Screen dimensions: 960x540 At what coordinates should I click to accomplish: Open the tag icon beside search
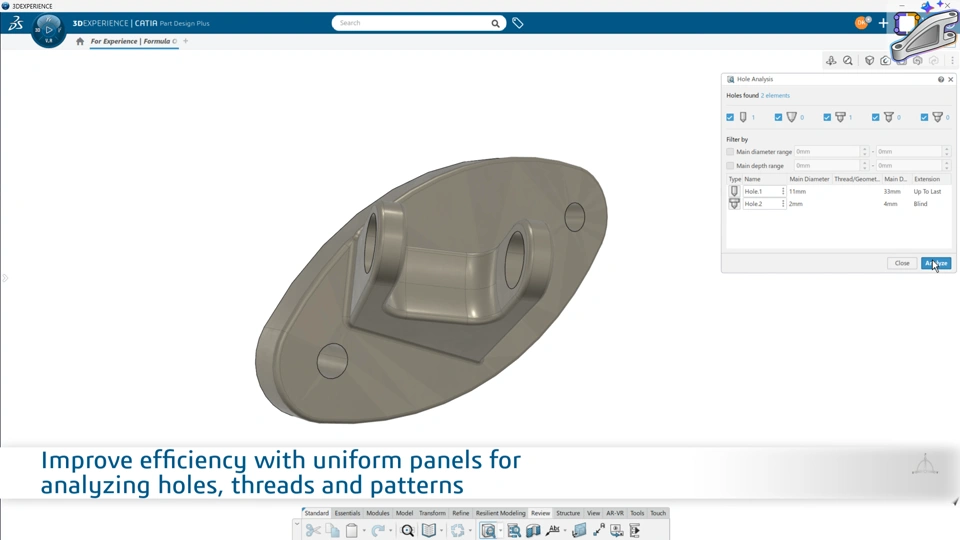(517, 23)
